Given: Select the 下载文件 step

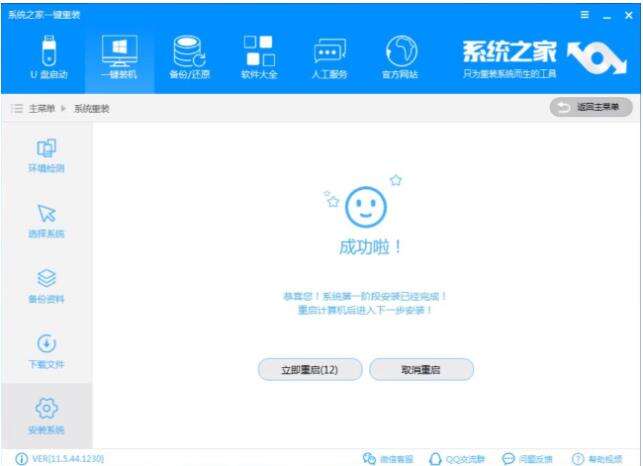Looking at the screenshot, I should (46, 352).
